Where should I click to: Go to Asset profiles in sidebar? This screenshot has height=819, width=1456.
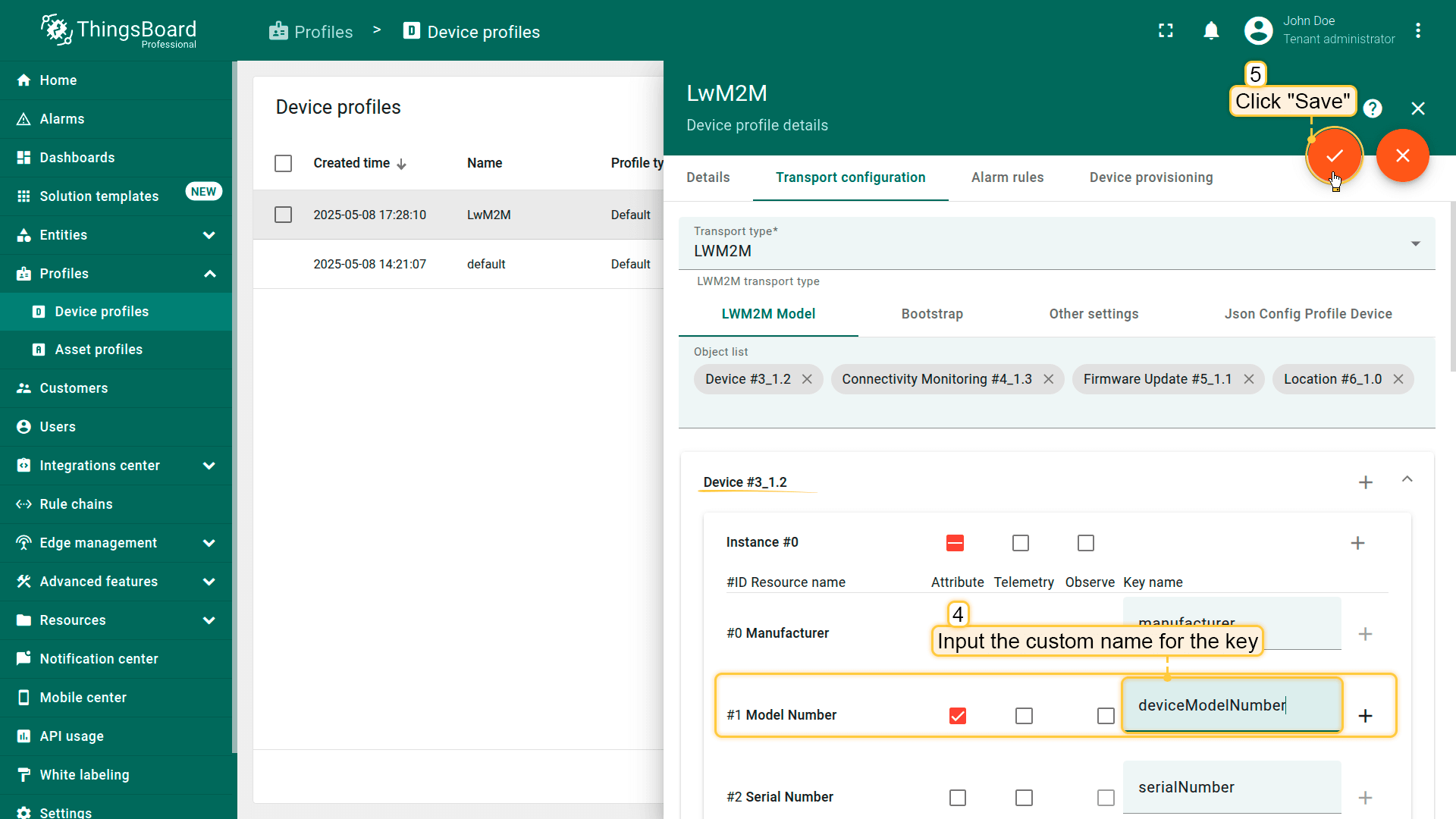tap(99, 350)
